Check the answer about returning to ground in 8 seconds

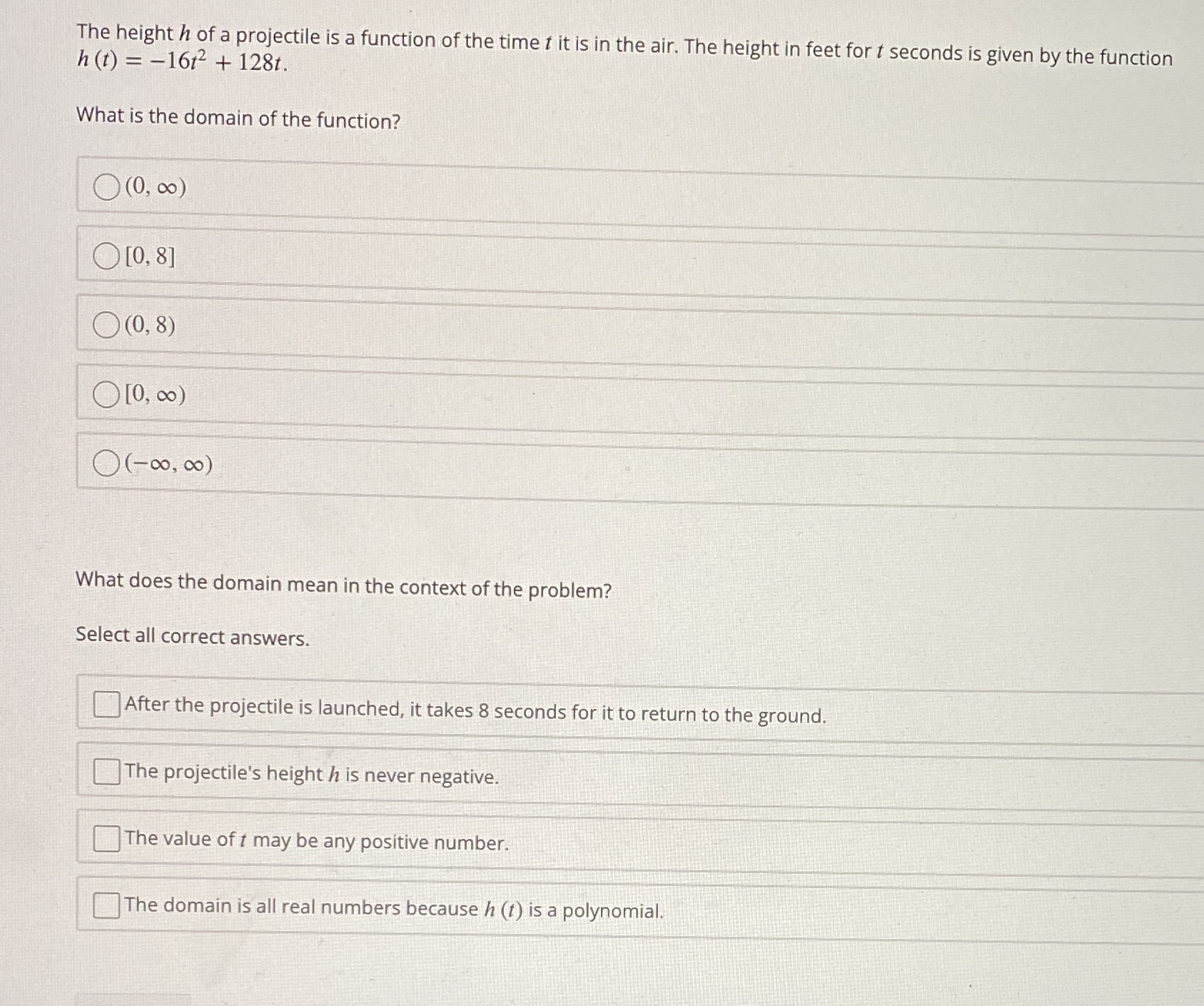click(105, 705)
